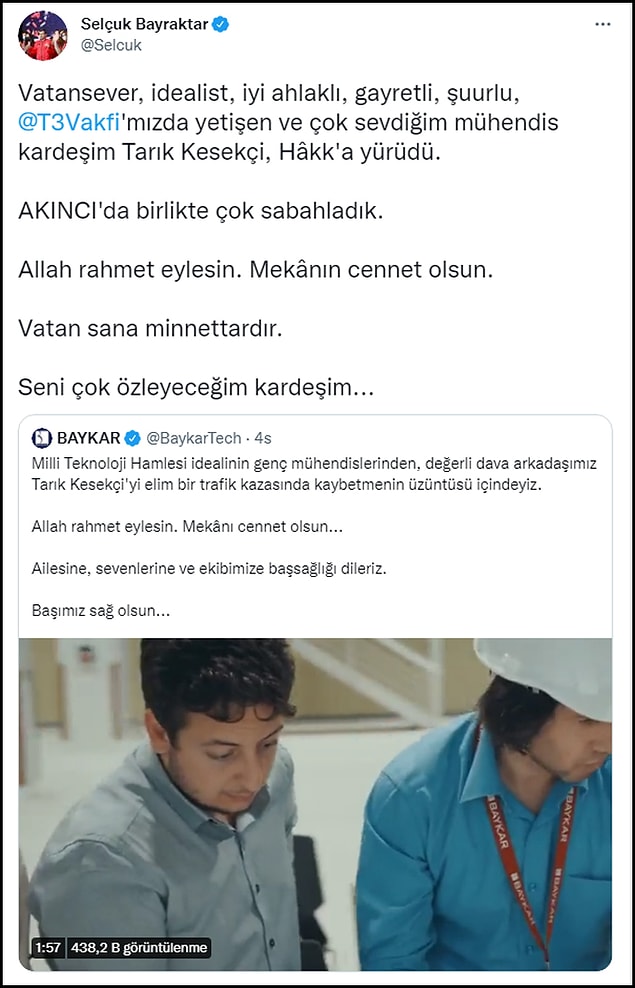Viewport: 635px width, 988px height.
Task: Click the 4s timestamp of quoted tweet
Action: (263, 438)
